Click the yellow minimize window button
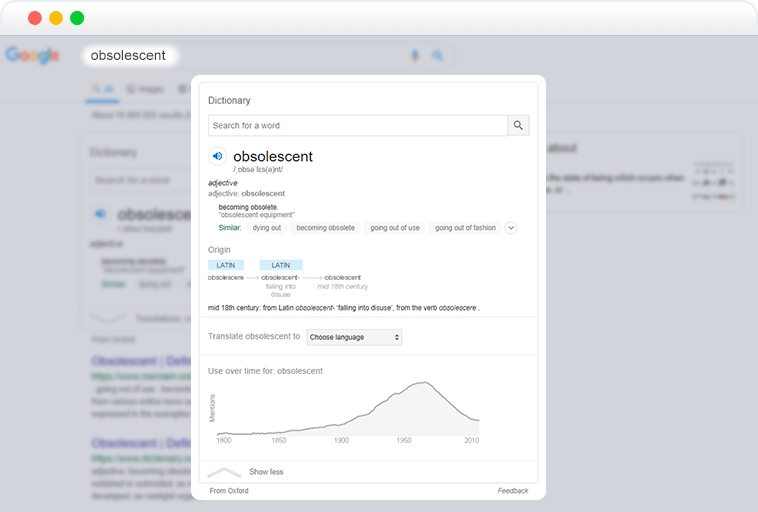Image resolution: width=758 pixels, height=512 pixels. pyautogui.click(x=56, y=18)
